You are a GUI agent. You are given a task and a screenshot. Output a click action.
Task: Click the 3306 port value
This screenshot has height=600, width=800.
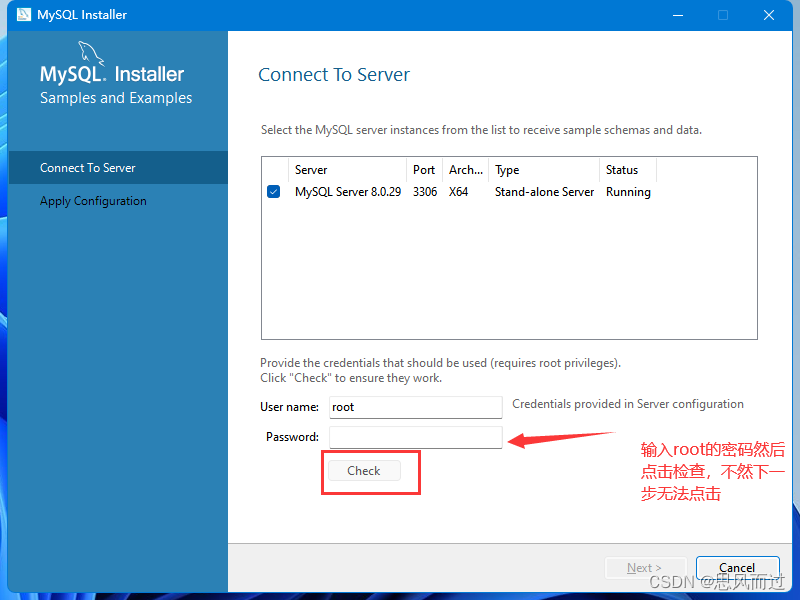tap(425, 192)
